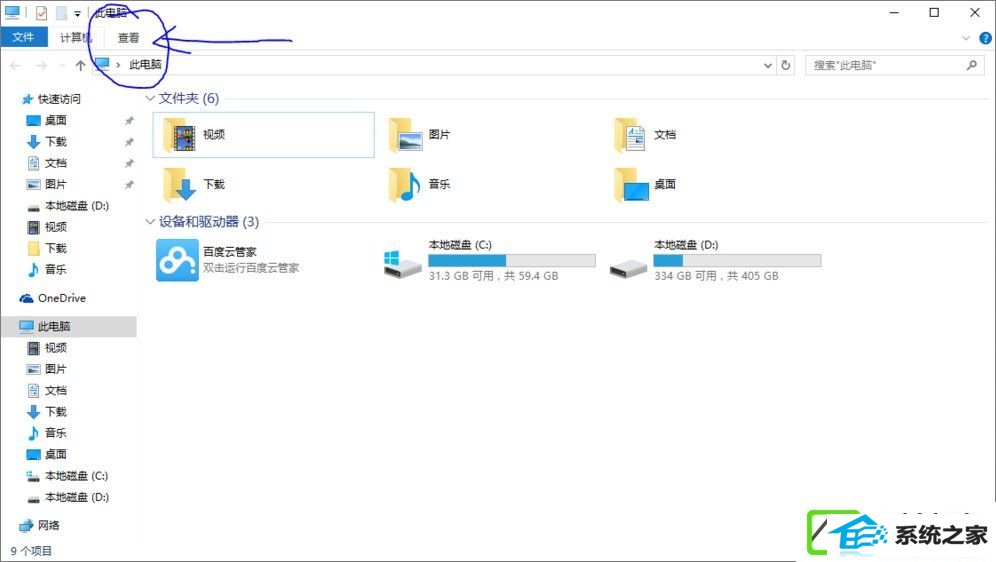Viewport: 996px width, 562px height.
Task: Open pinned 文档 under 快速访问
Action: click(x=55, y=163)
